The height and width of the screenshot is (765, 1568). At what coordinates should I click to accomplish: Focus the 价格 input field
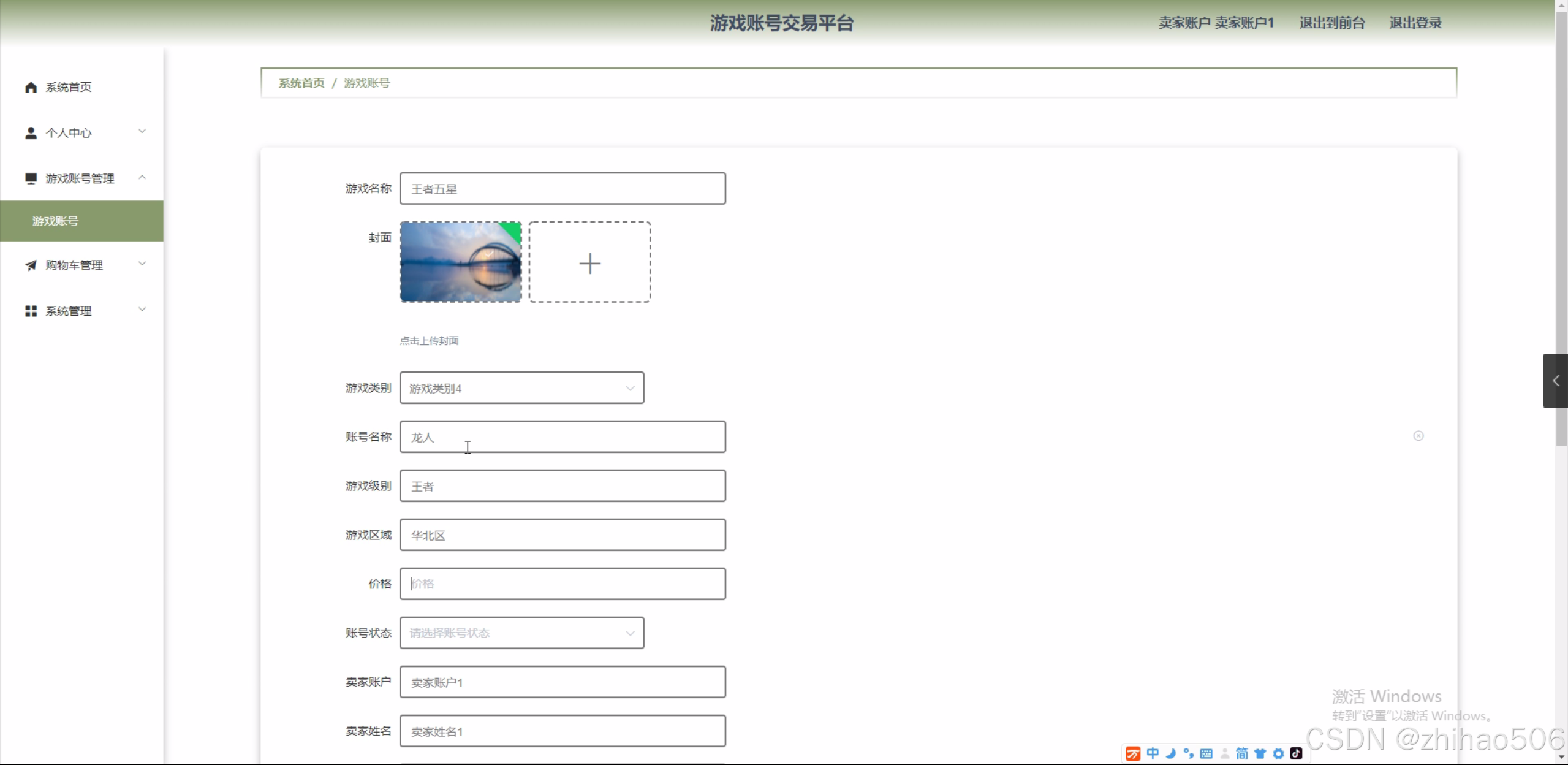click(562, 584)
